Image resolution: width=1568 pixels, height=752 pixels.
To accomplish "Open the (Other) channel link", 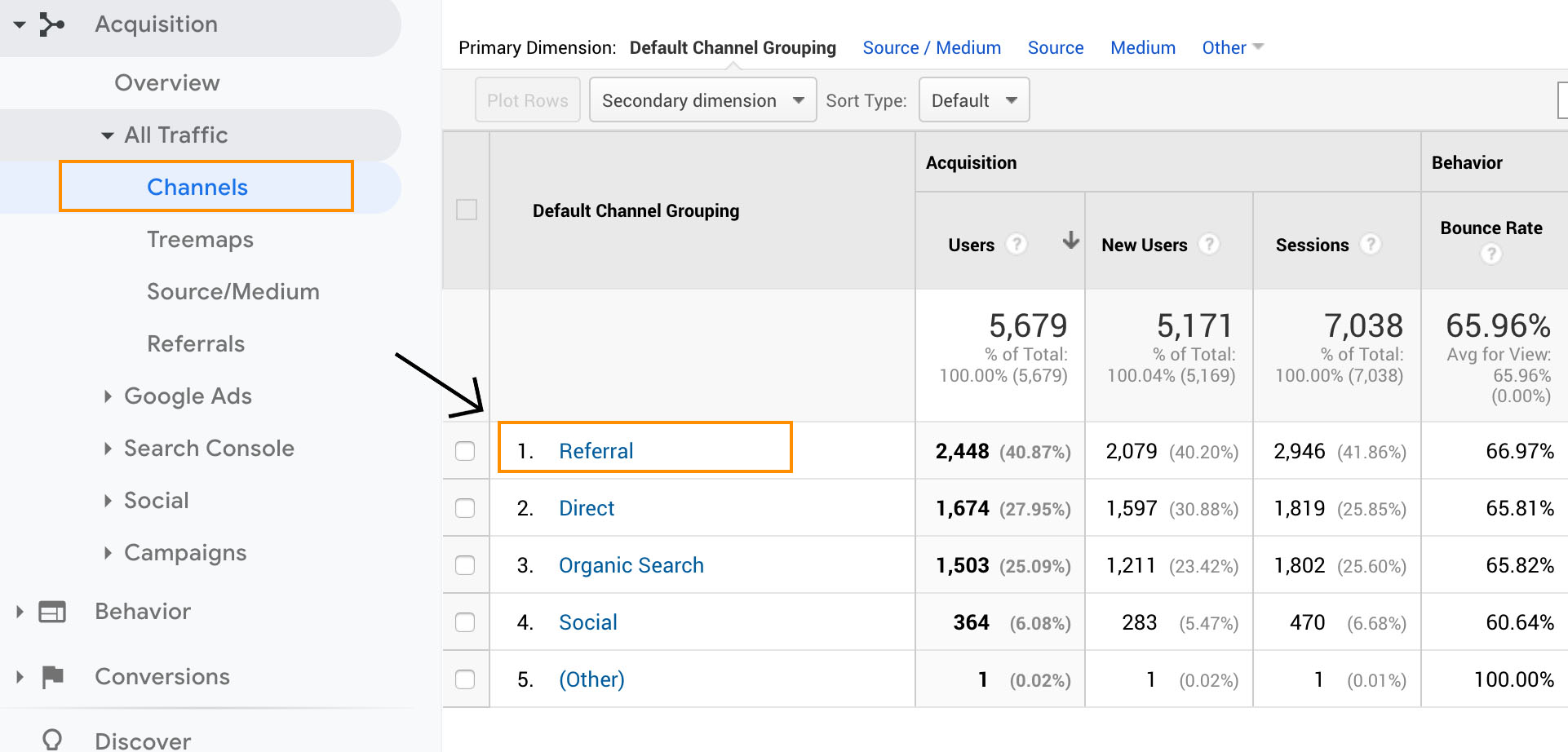I will (x=591, y=679).
